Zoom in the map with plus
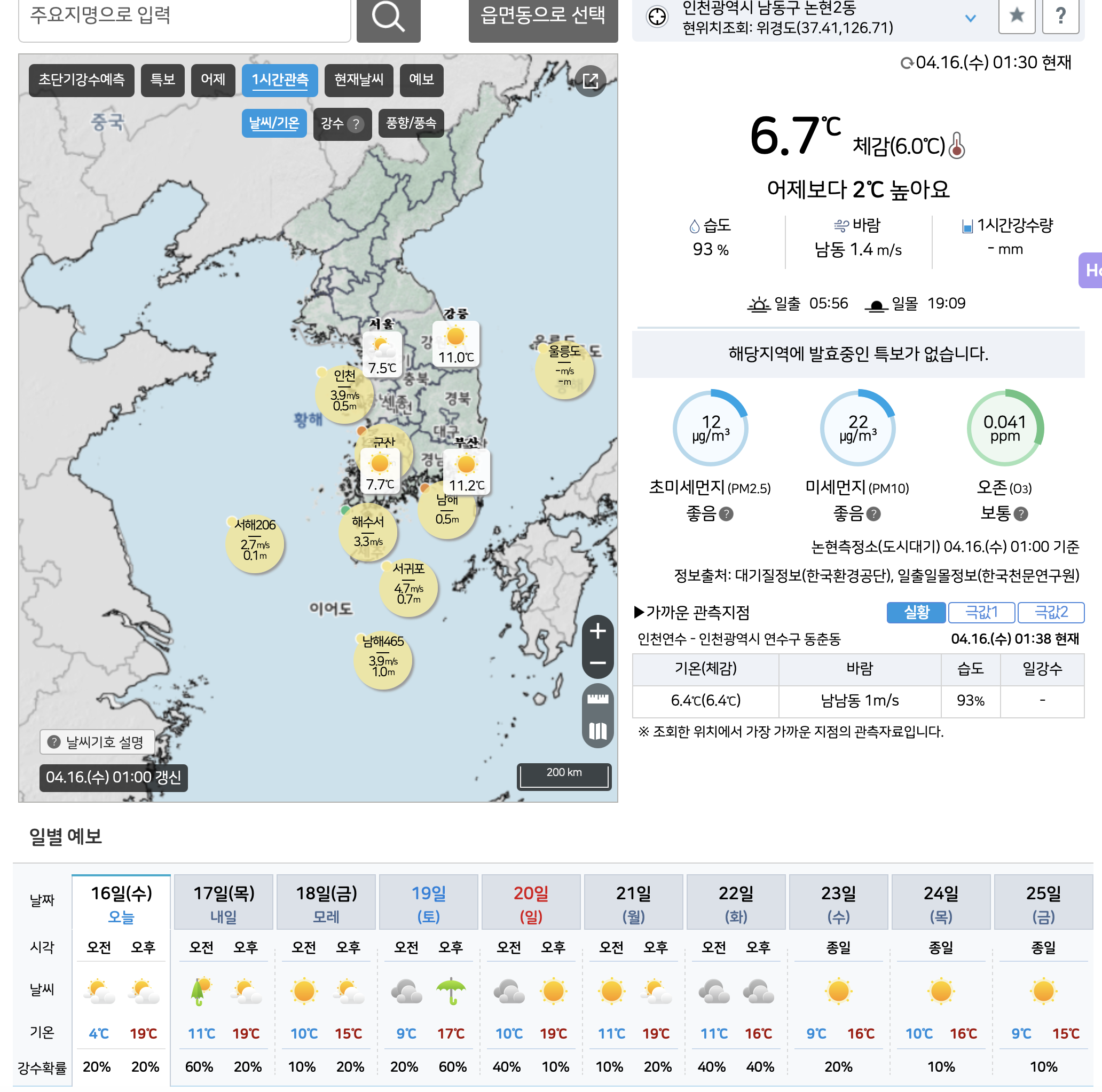The image size is (1102, 1092). 597,631
